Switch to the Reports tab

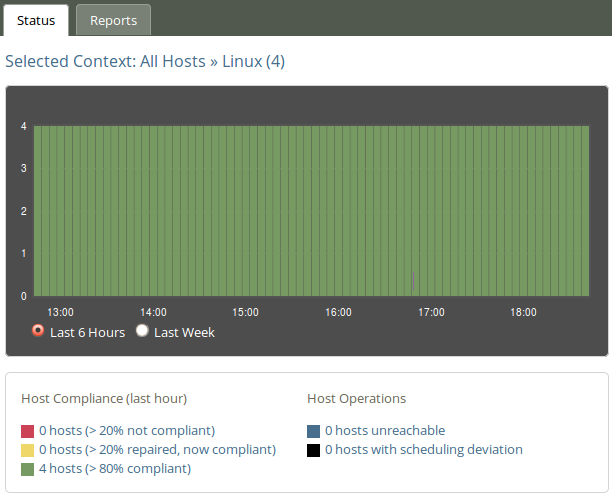click(x=113, y=20)
